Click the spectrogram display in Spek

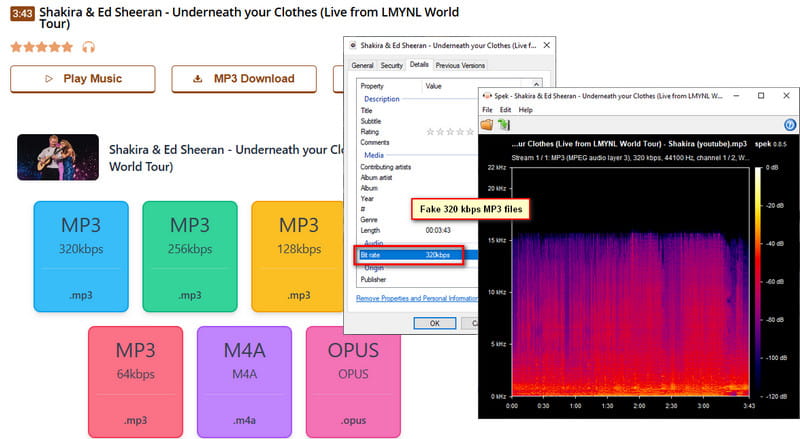click(x=630, y=281)
